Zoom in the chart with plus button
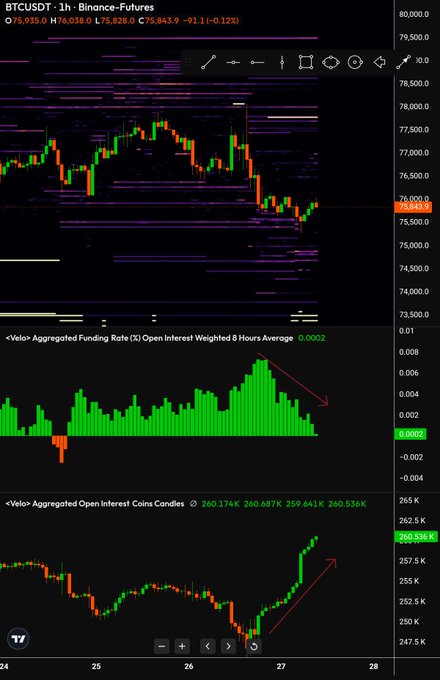The image size is (440, 680). click(182, 646)
